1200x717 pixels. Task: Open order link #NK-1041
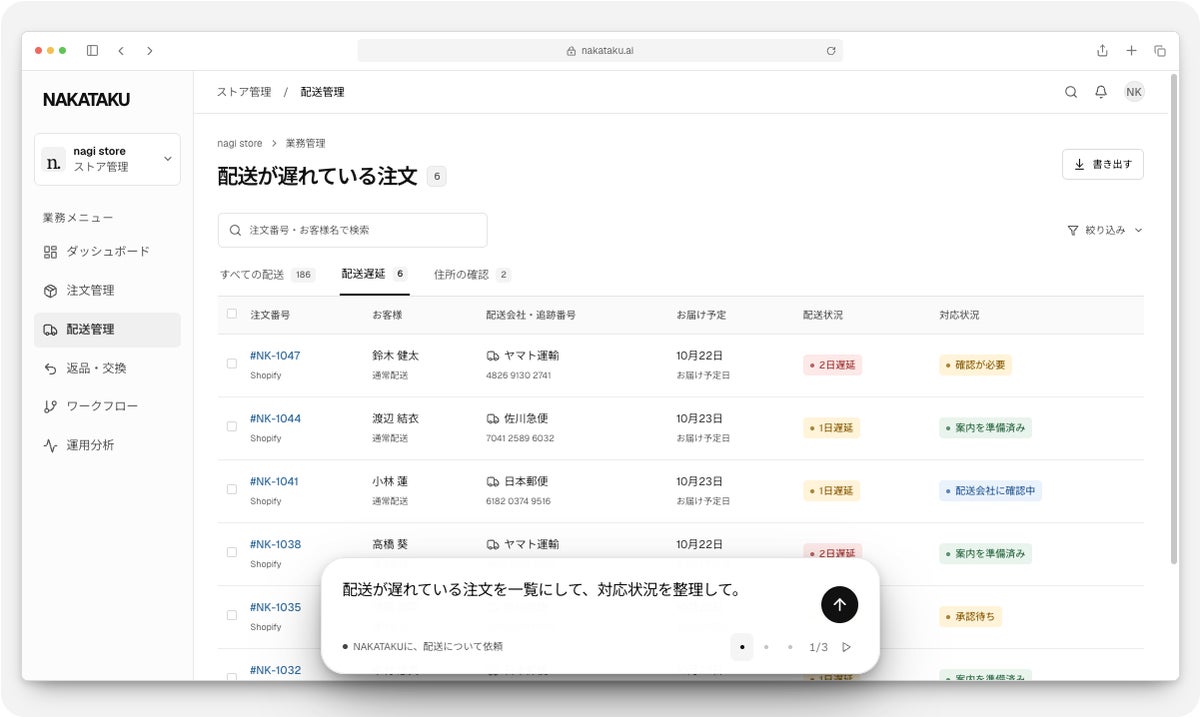coord(274,482)
